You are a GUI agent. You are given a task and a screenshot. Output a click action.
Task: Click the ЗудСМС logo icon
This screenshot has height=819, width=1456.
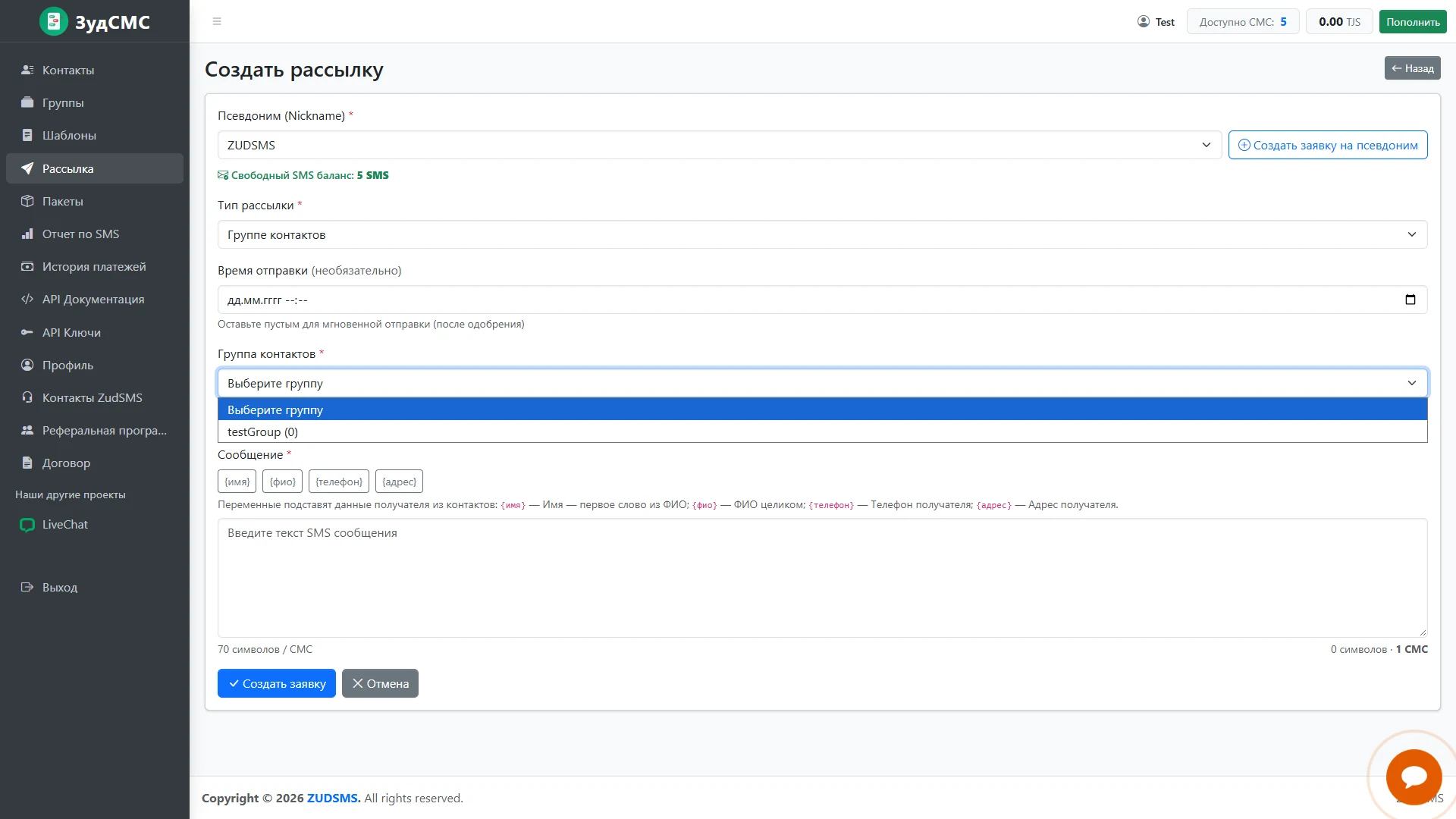tap(54, 21)
